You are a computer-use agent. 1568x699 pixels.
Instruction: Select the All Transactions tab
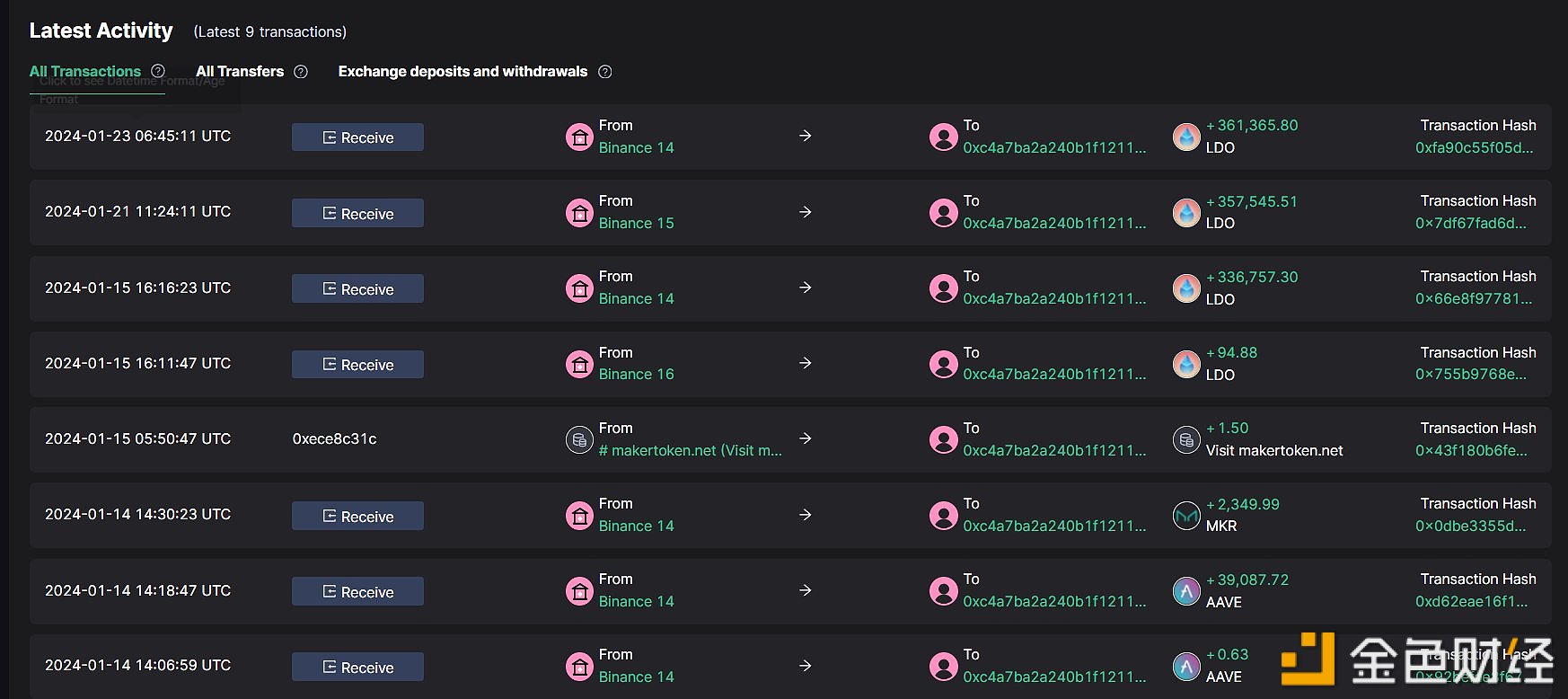point(85,72)
